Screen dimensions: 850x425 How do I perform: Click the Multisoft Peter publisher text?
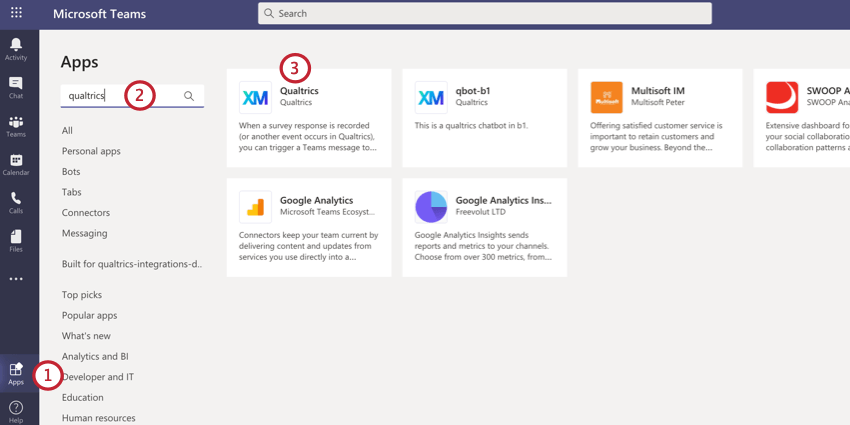658,102
